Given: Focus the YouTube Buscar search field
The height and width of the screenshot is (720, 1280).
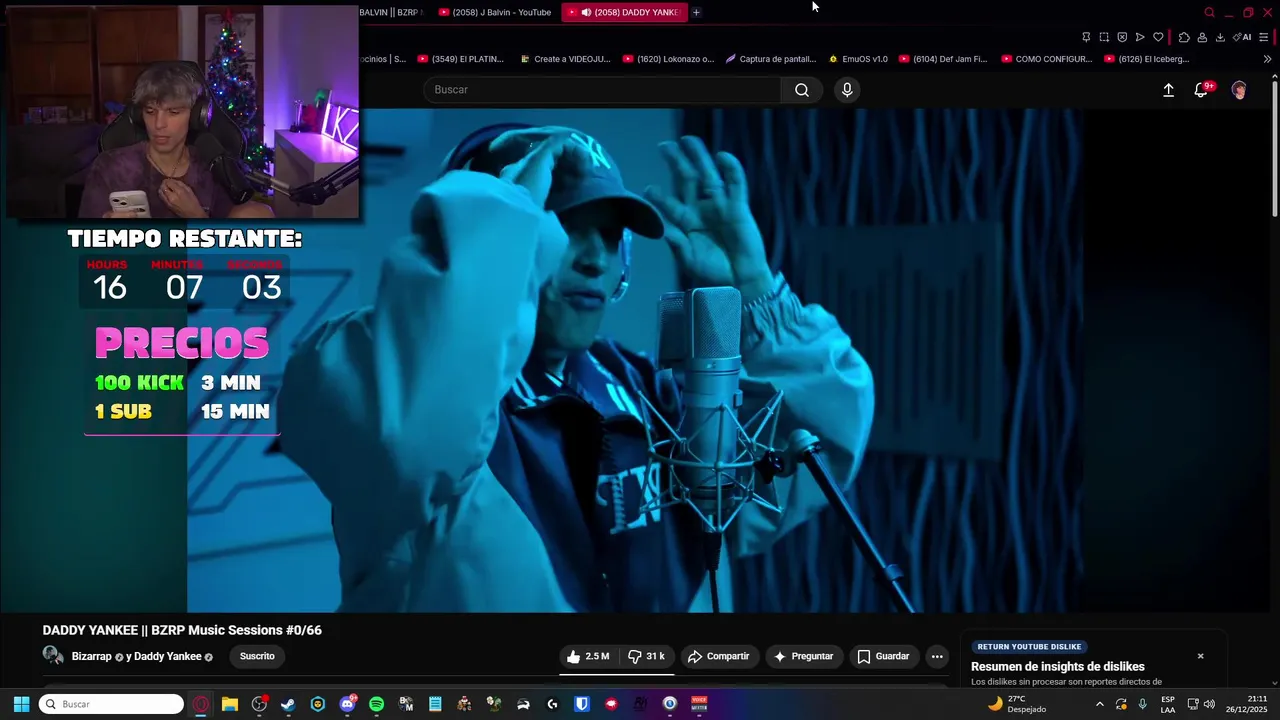Looking at the screenshot, I should pos(603,90).
